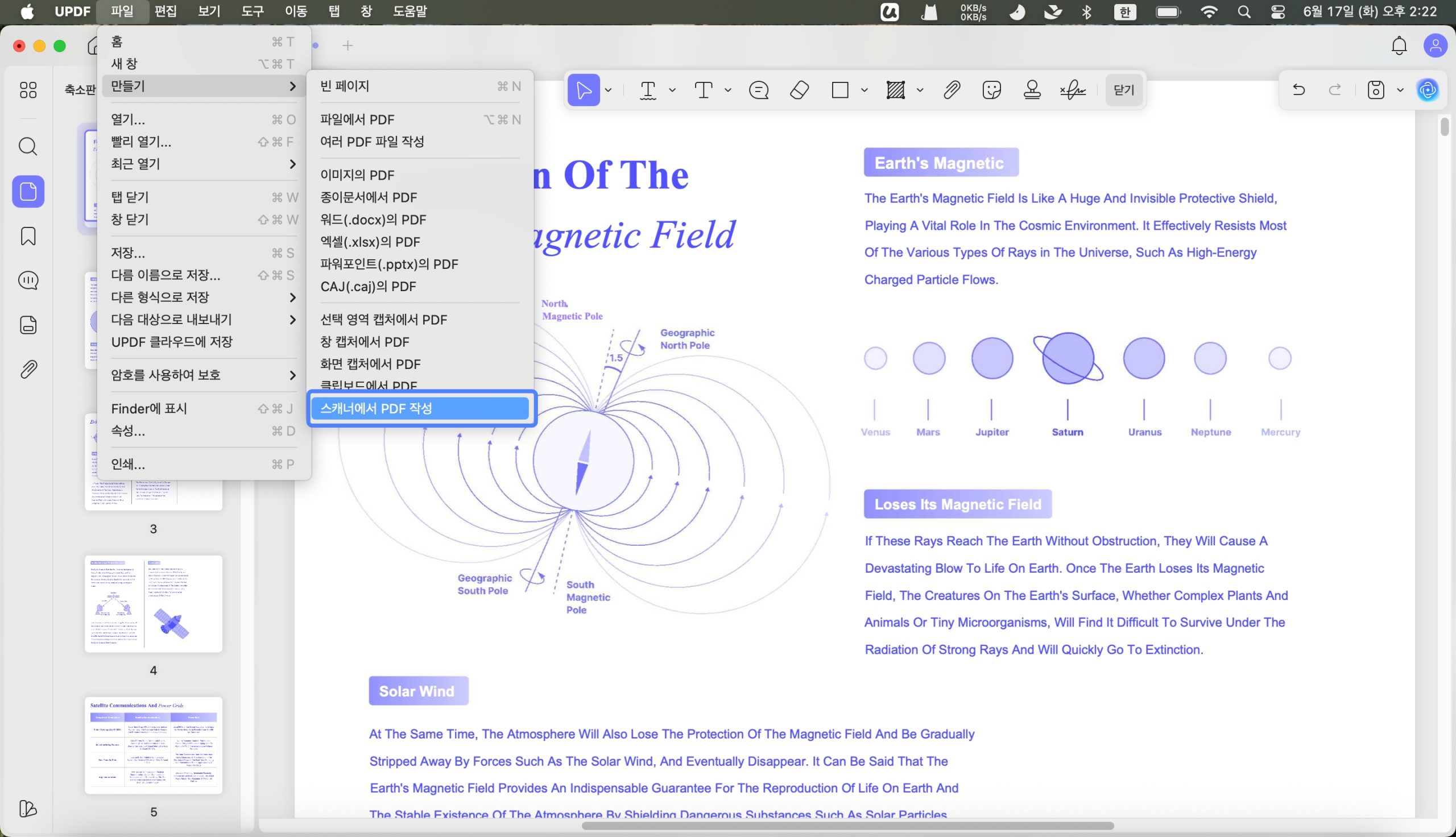Choose 다른 이름으로 저장... menu item
This screenshot has width=1456, height=837.
click(x=204, y=275)
